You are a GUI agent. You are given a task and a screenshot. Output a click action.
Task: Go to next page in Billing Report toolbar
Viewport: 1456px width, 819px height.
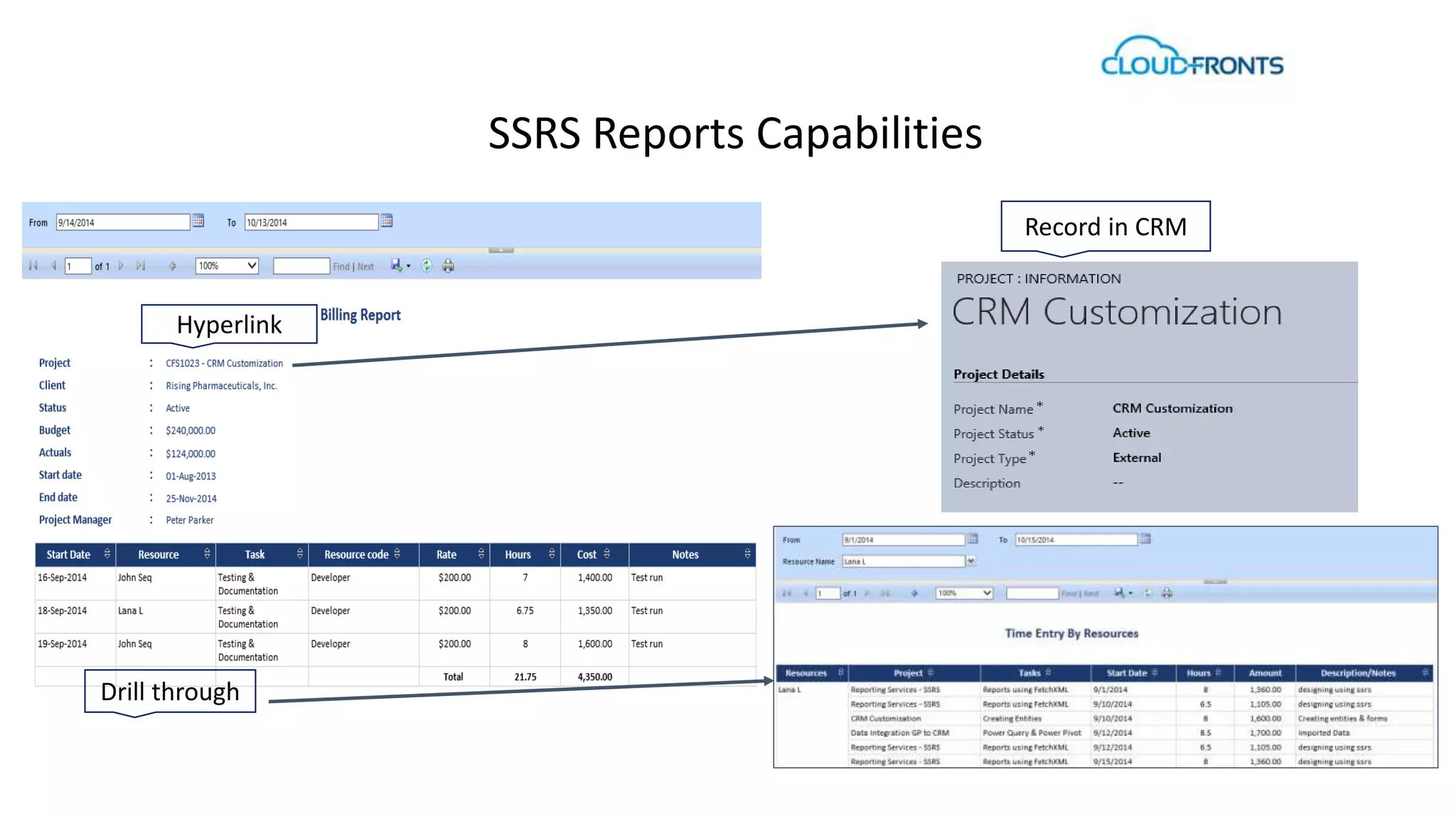[121, 266]
